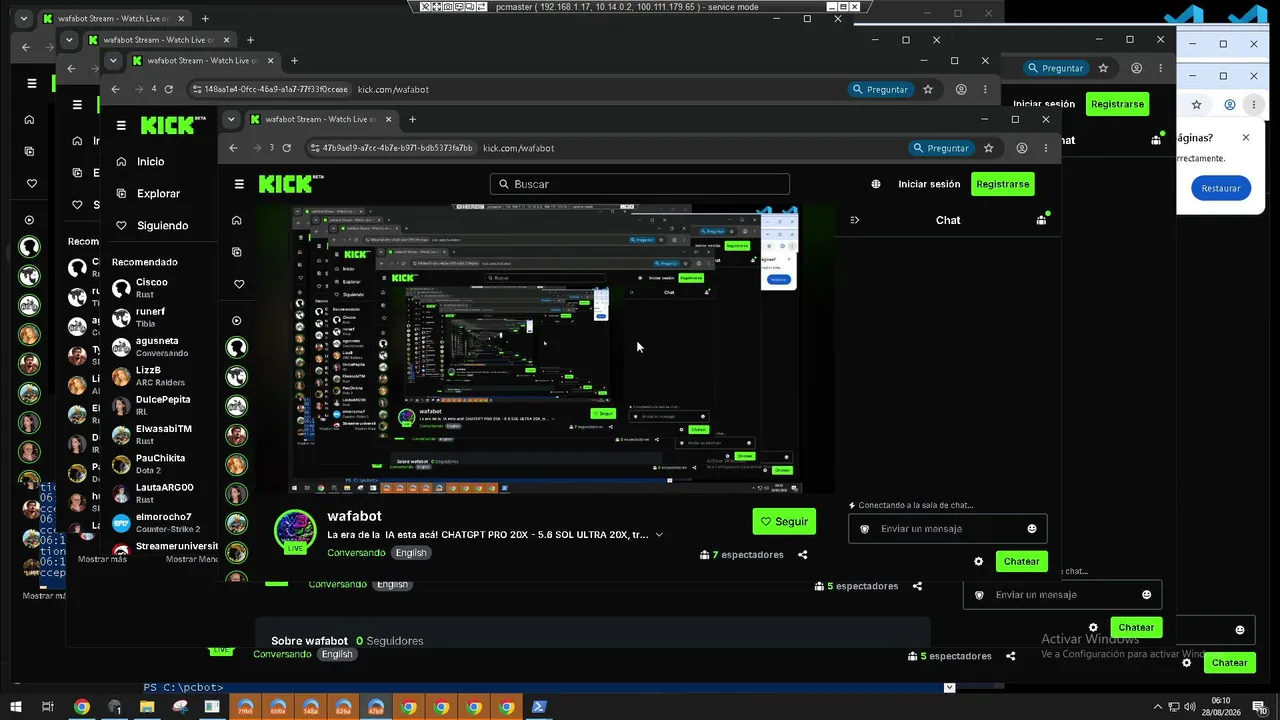Viewport: 1280px width, 720px height.
Task: Reload the page at address 47b9ae19
Action: (x=287, y=148)
